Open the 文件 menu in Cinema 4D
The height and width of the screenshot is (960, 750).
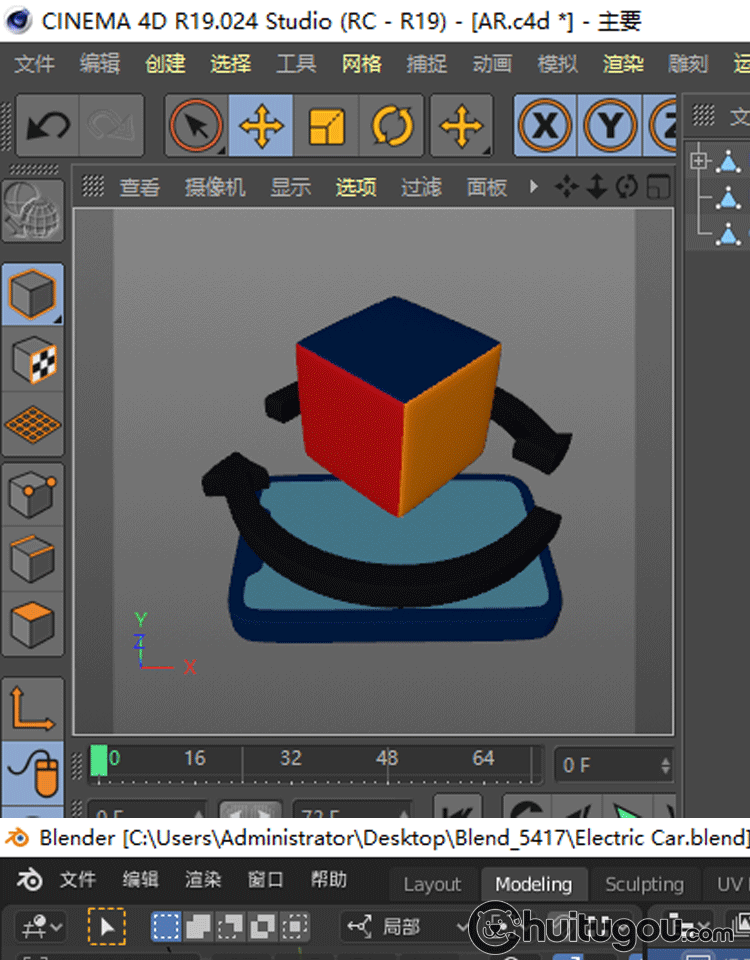coord(34,64)
